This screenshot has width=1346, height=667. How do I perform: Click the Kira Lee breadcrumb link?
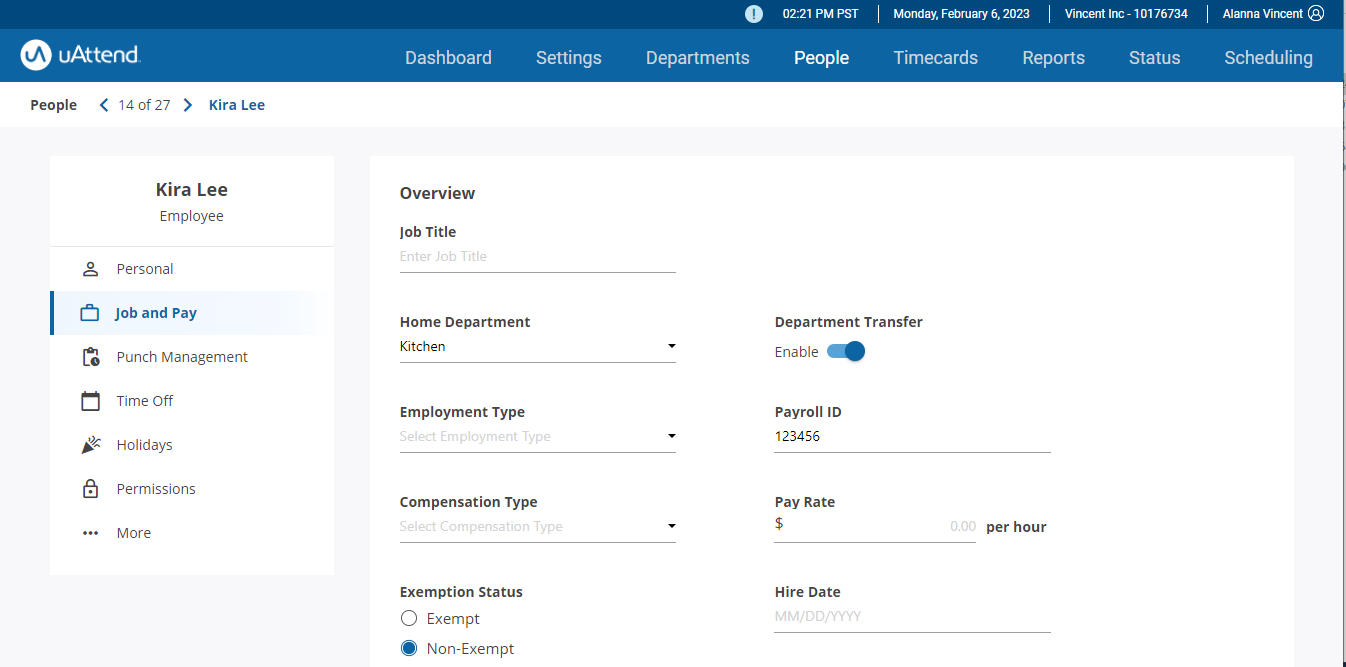click(x=237, y=105)
